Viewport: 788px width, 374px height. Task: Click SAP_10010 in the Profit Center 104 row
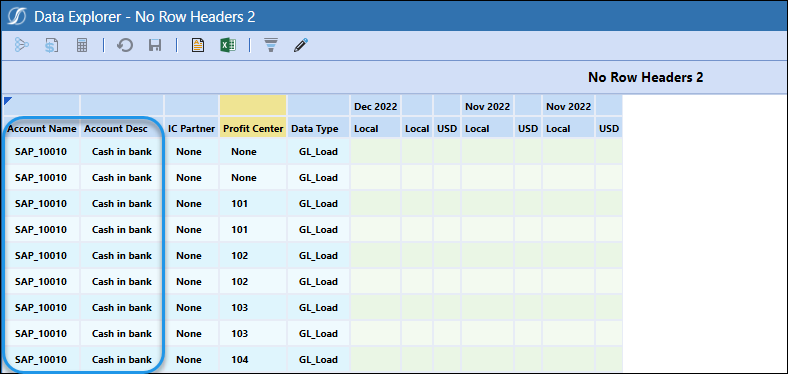(x=41, y=359)
